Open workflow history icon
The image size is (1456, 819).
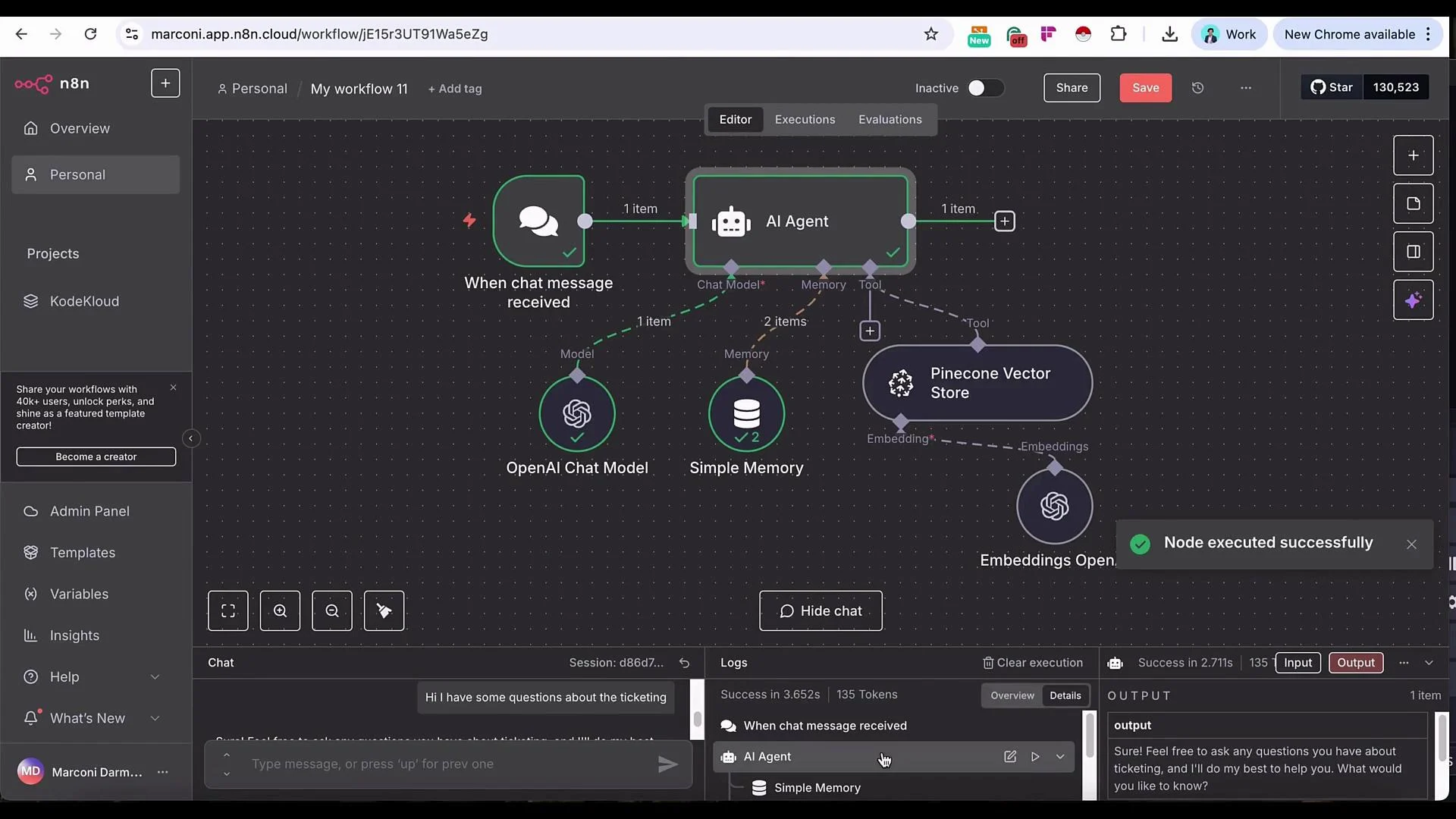coord(1197,88)
